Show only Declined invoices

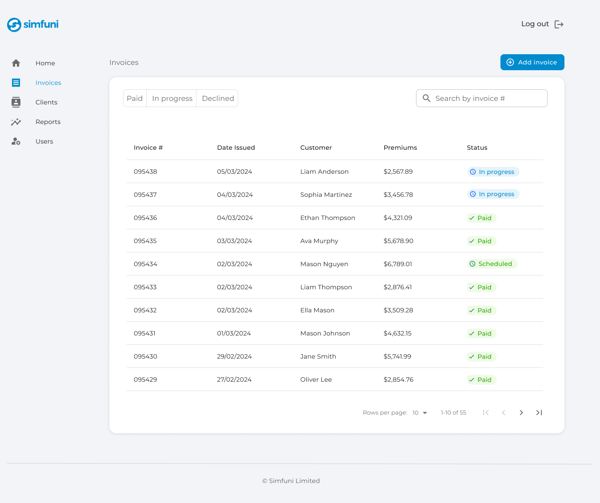click(x=218, y=98)
